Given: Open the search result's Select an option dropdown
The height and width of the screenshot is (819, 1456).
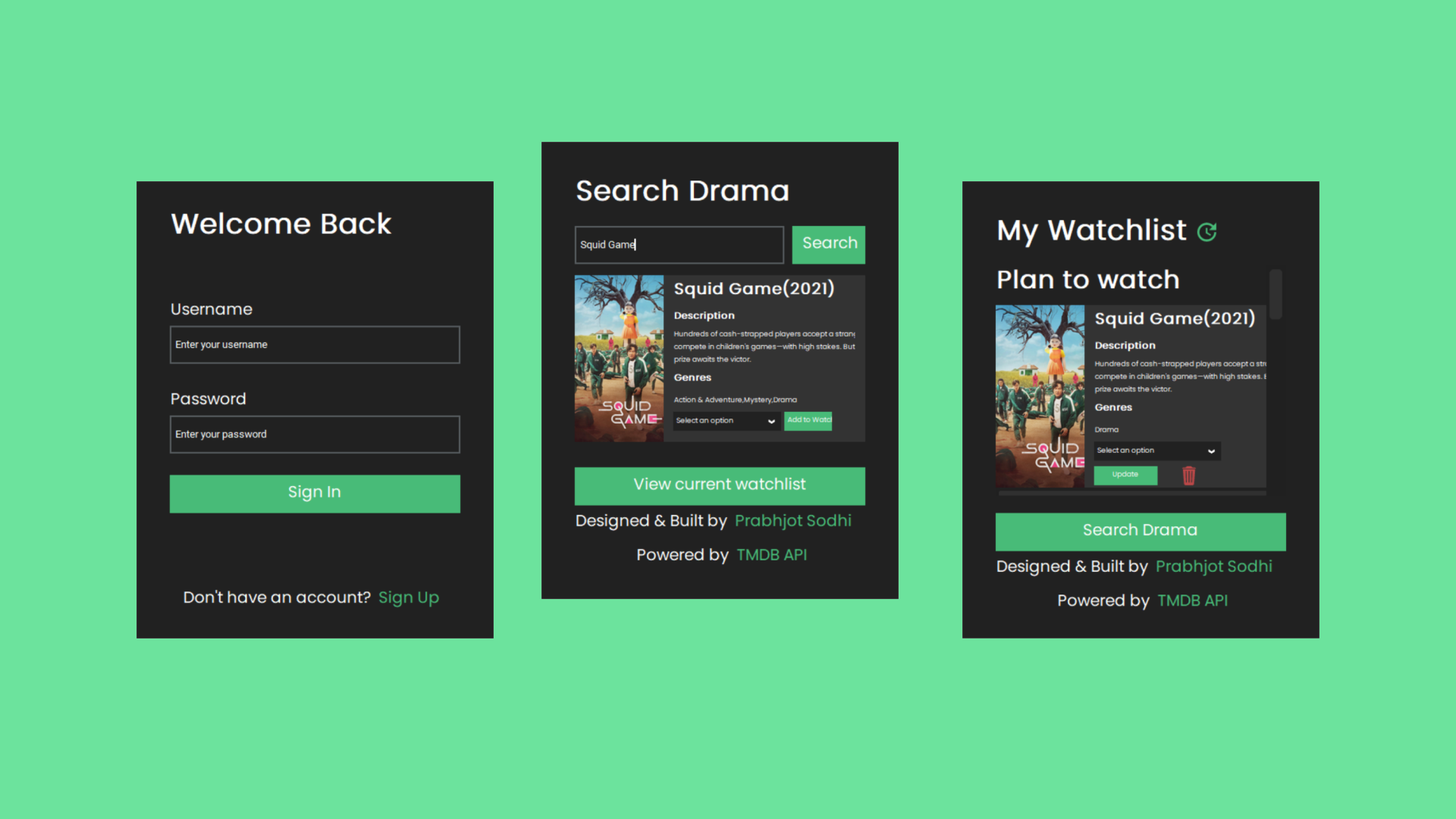Looking at the screenshot, I should (x=726, y=421).
